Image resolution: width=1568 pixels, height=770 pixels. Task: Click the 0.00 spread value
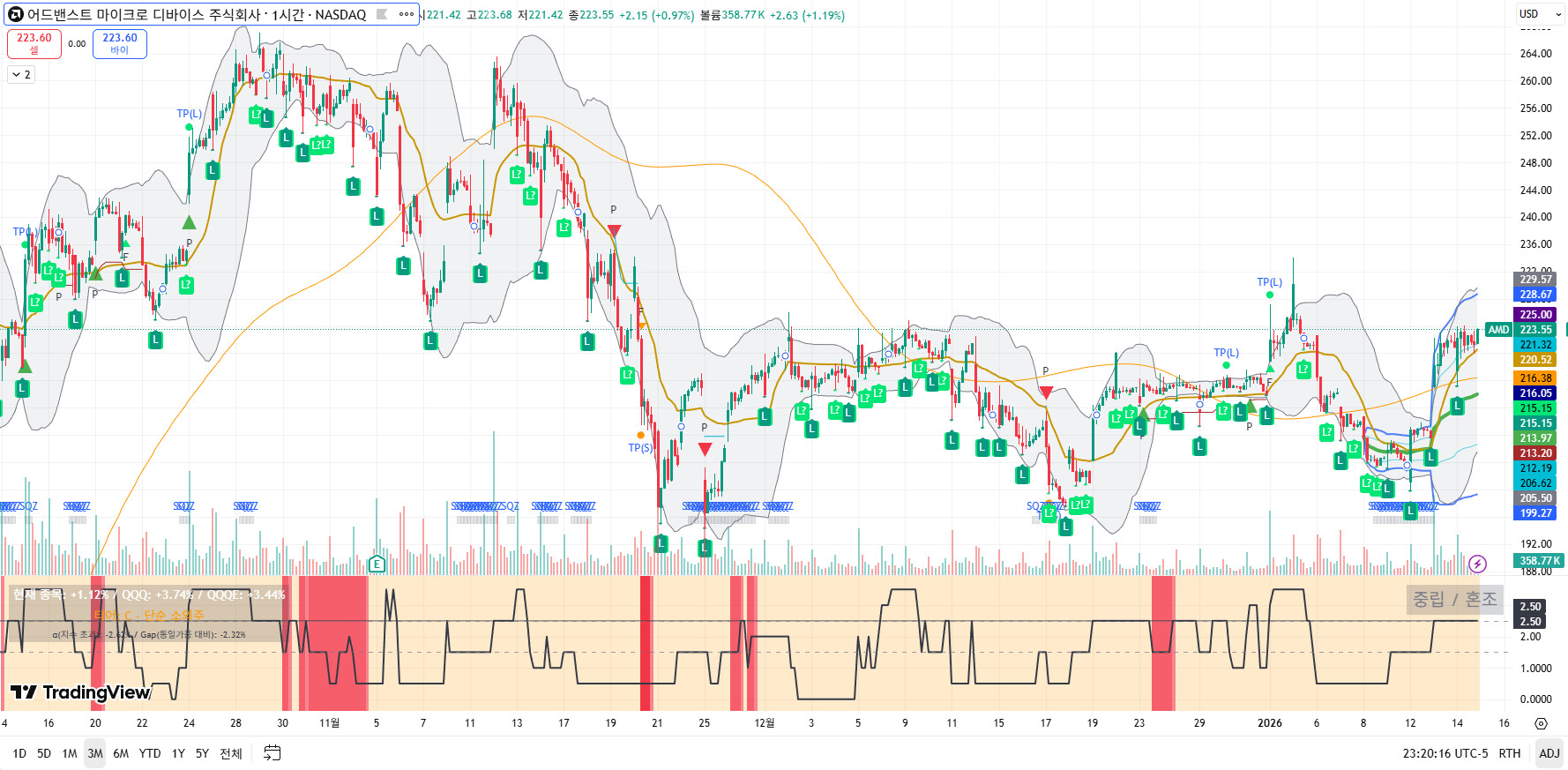click(77, 44)
